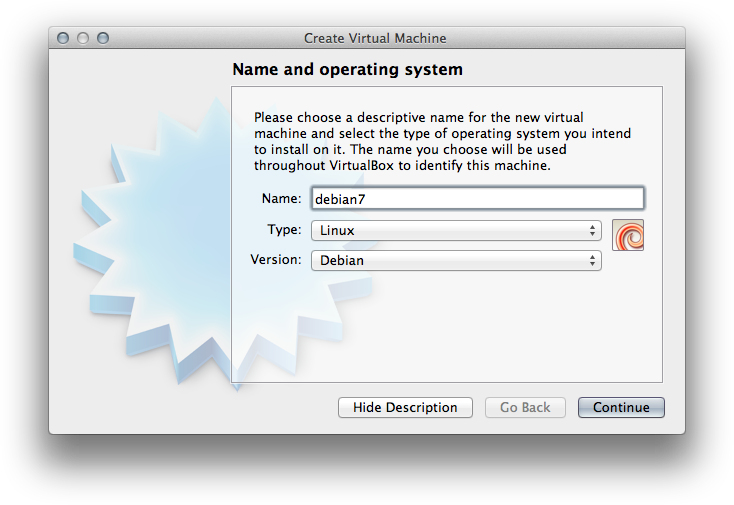Image resolution: width=734 pixels, height=505 pixels.
Task: Click the 'Create Virtual Machine' title text
Action: click(375, 38)
